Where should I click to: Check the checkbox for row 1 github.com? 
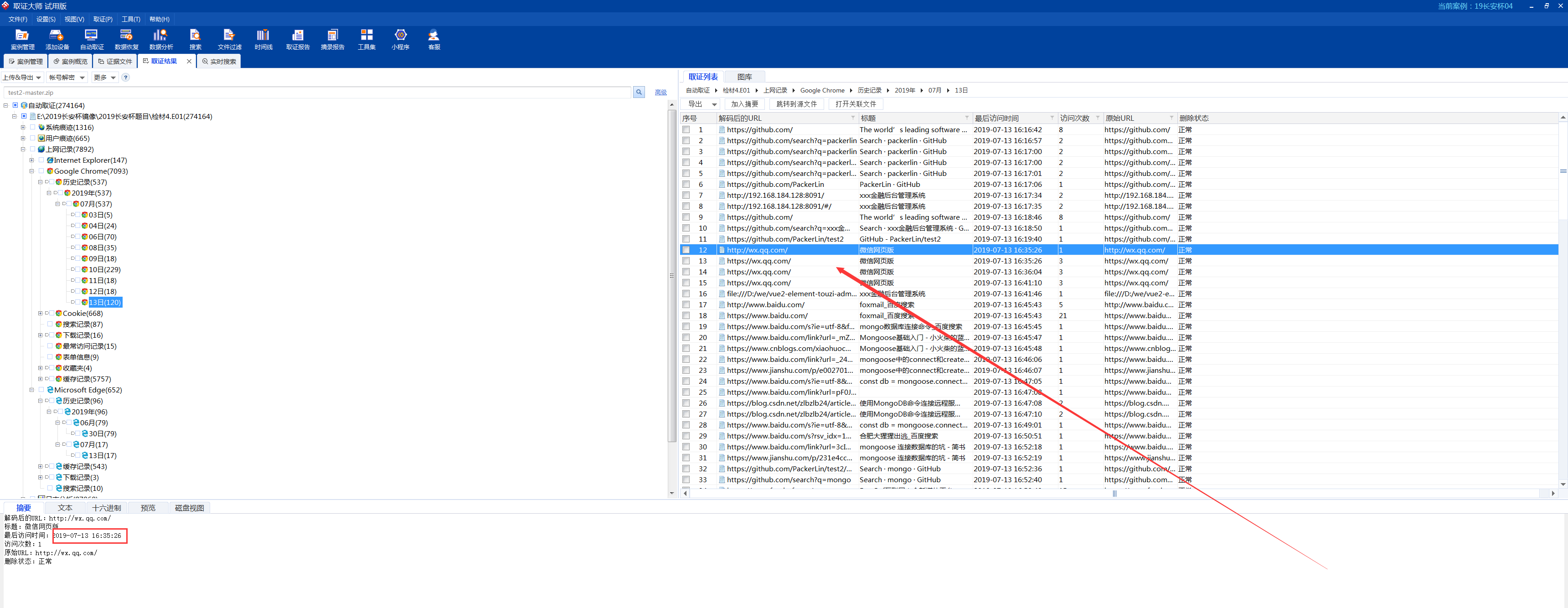coord(686,129)
